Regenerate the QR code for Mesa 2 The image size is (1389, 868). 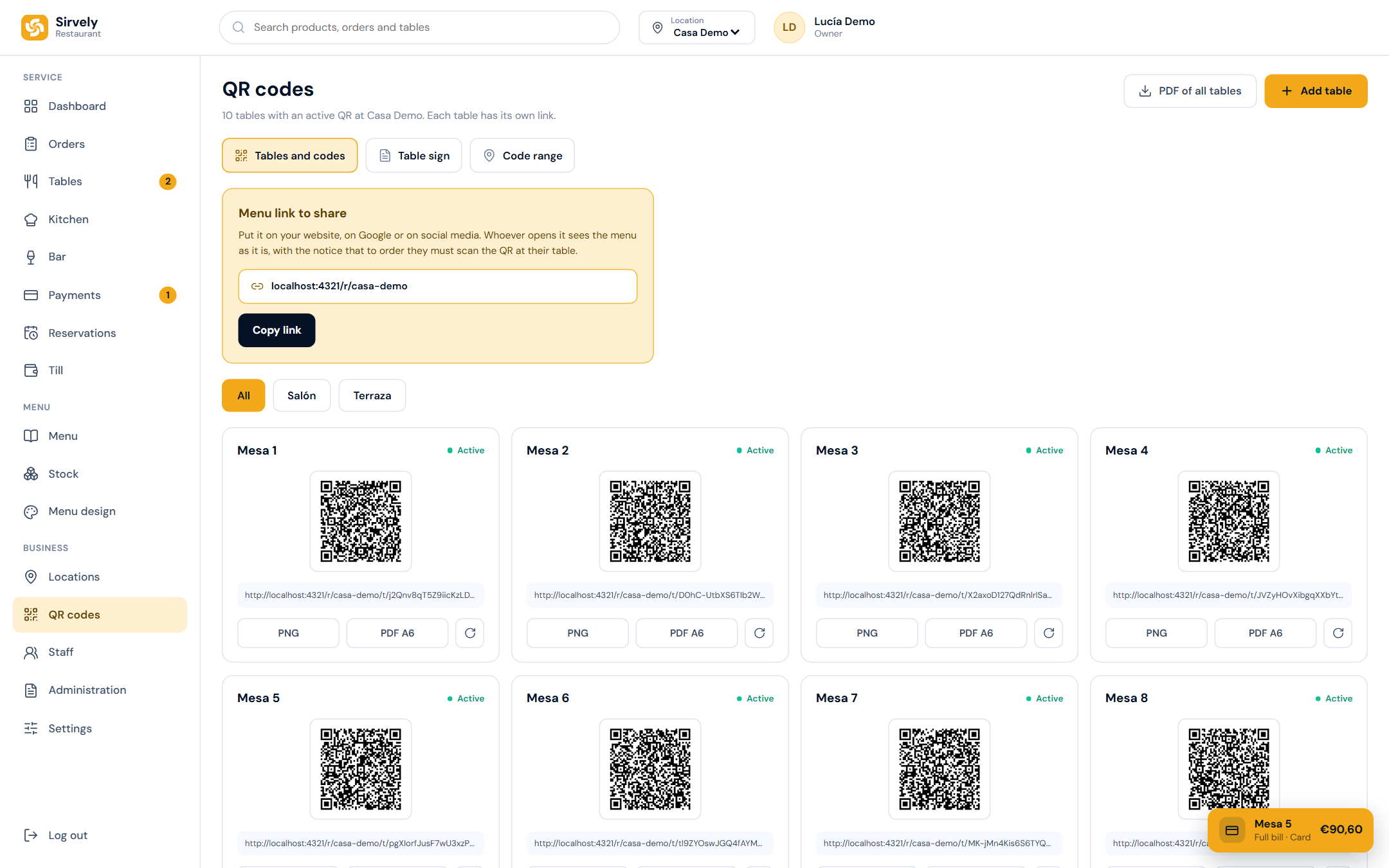759,633
